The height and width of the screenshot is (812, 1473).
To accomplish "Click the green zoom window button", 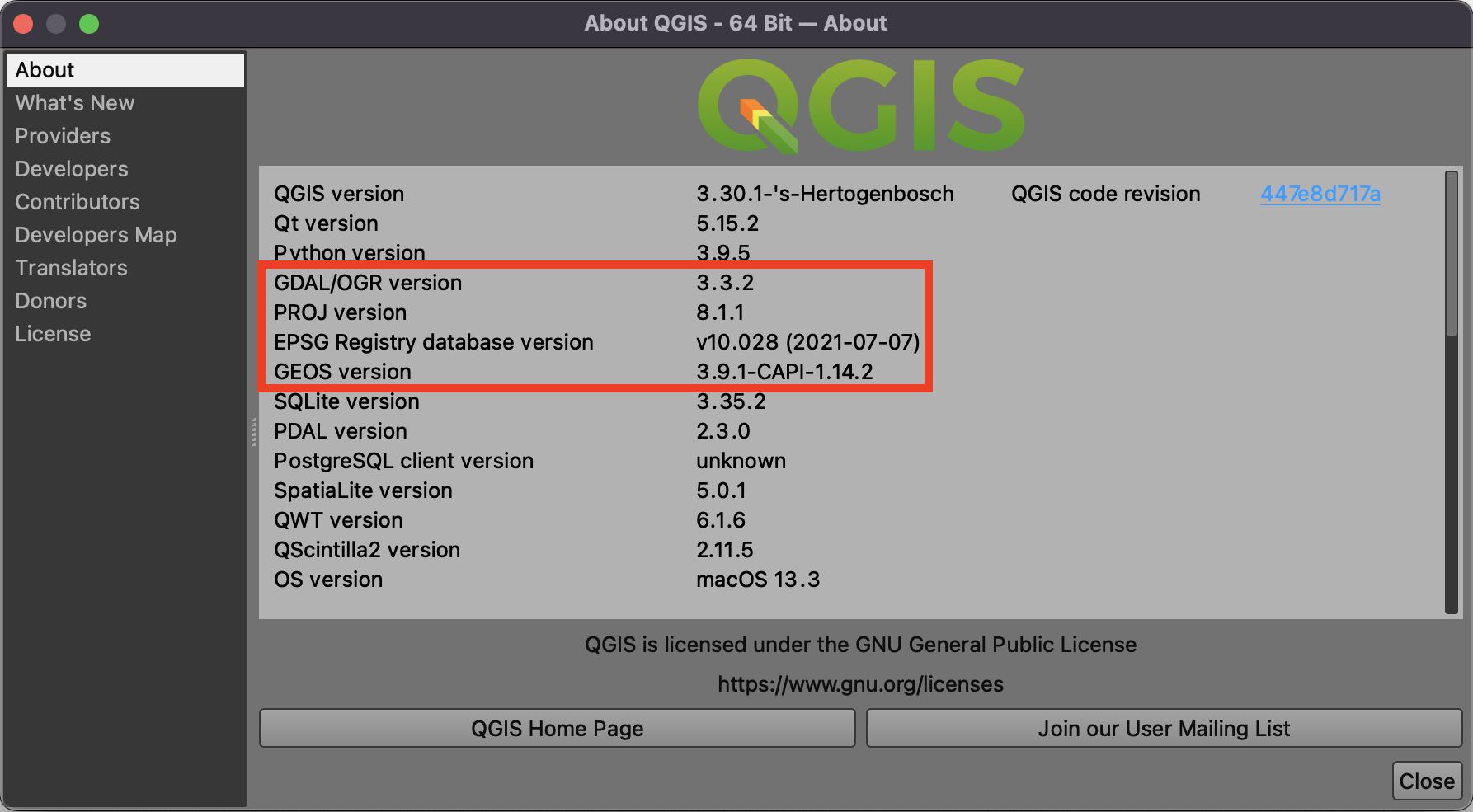I will point(89,24).
